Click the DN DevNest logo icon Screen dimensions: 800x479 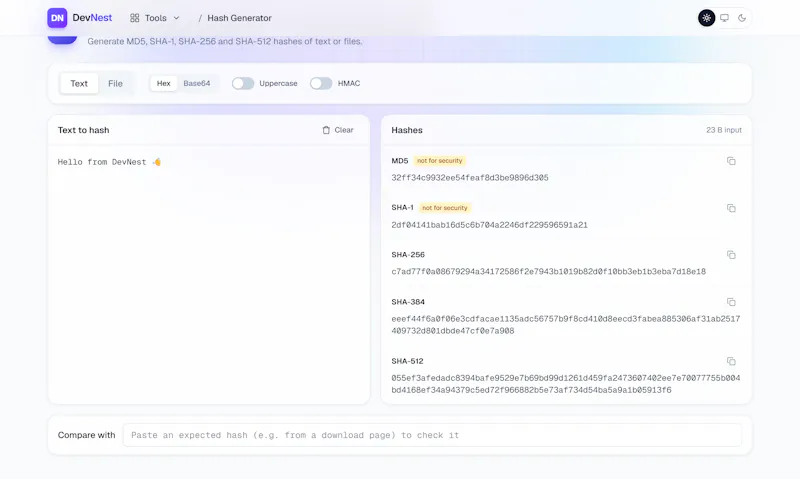click(57, 18)
